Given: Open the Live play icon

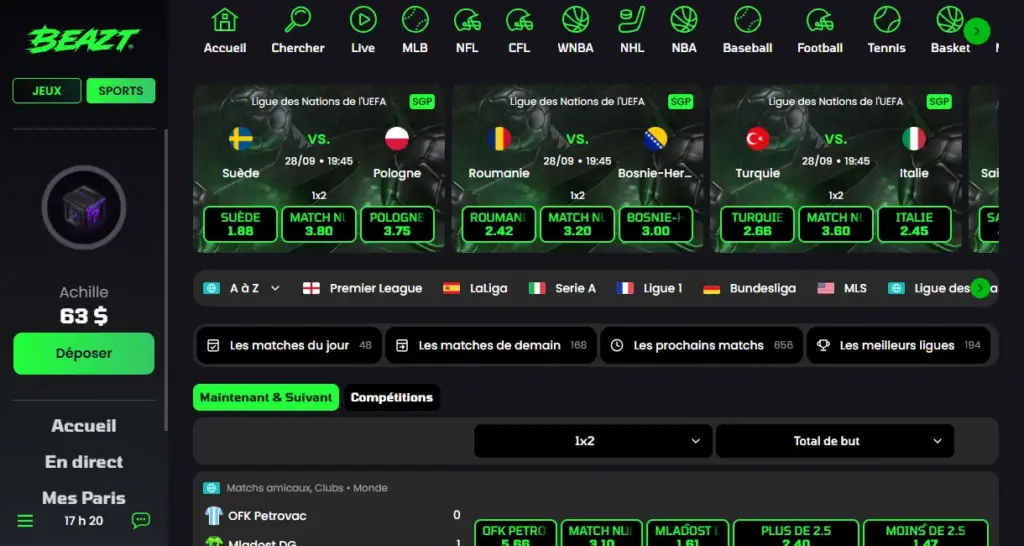Looking at the screenshot, I should pyautogui.click(x=363, y=20).
